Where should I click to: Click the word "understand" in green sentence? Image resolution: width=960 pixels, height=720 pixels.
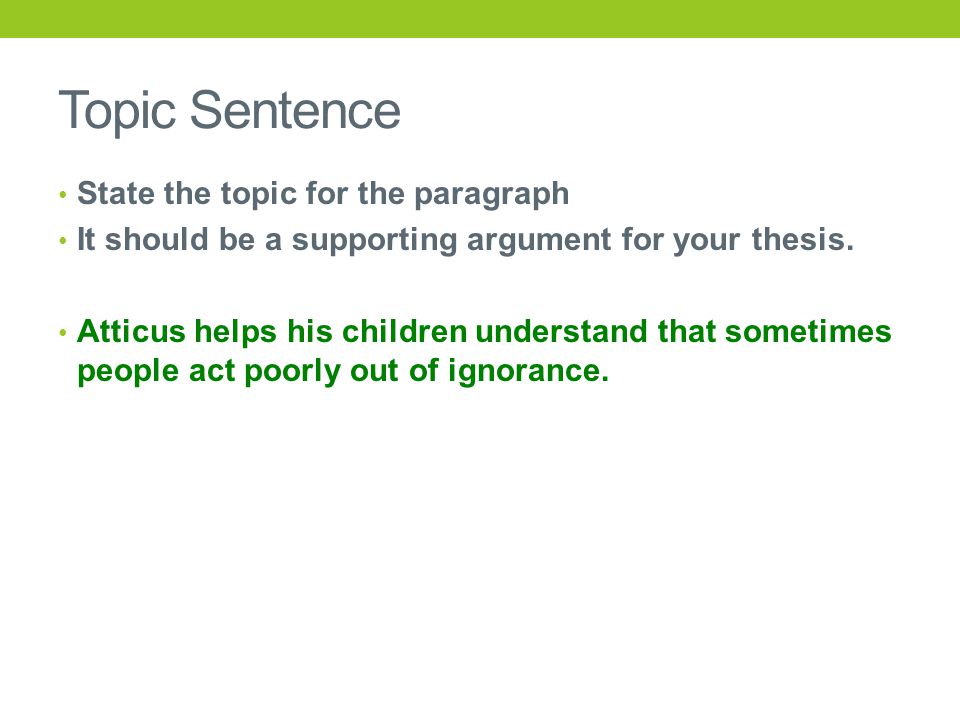pos(561,331)
